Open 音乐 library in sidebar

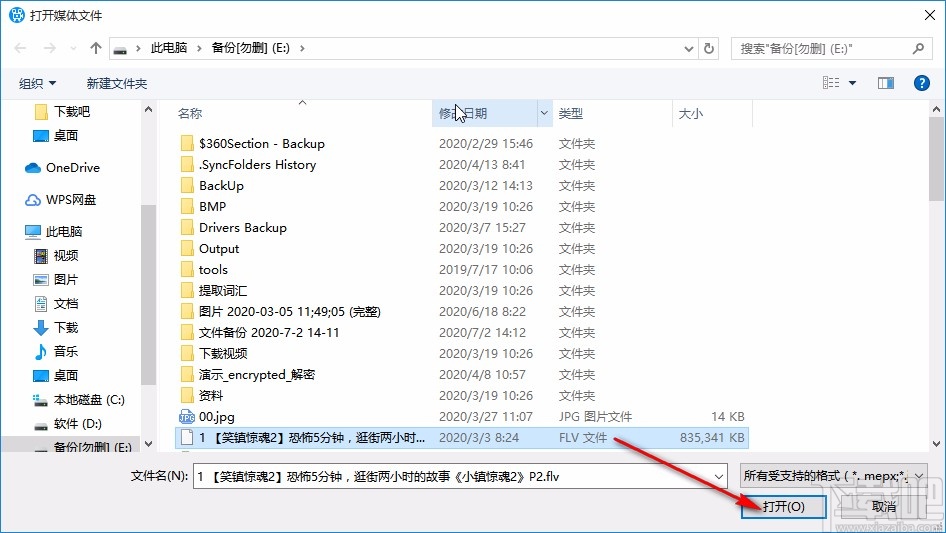coord(56,351)
